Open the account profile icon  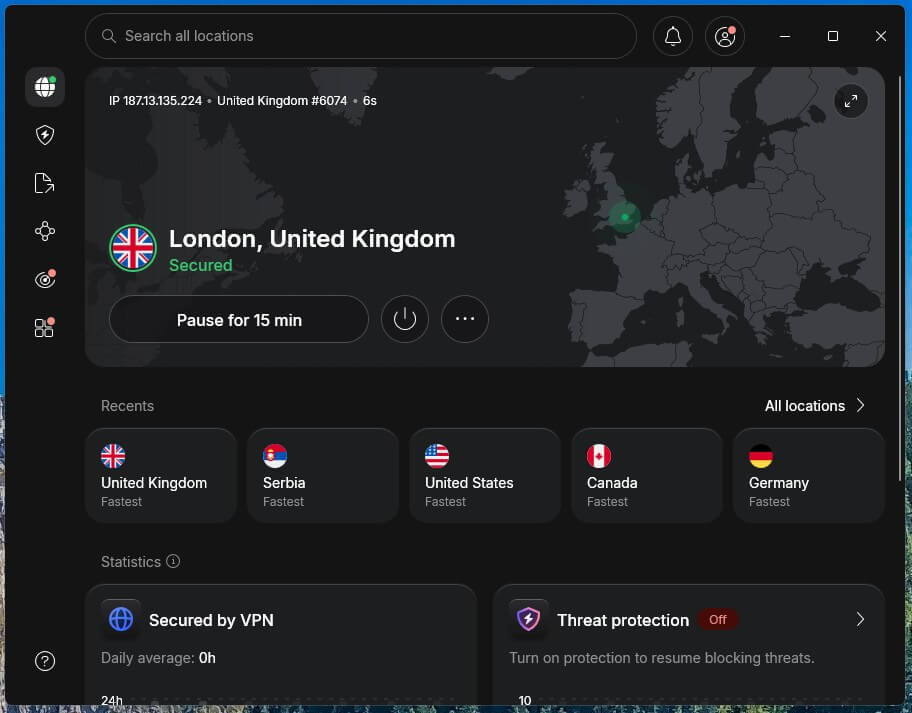pyautogui.click(x=725, y=36)
